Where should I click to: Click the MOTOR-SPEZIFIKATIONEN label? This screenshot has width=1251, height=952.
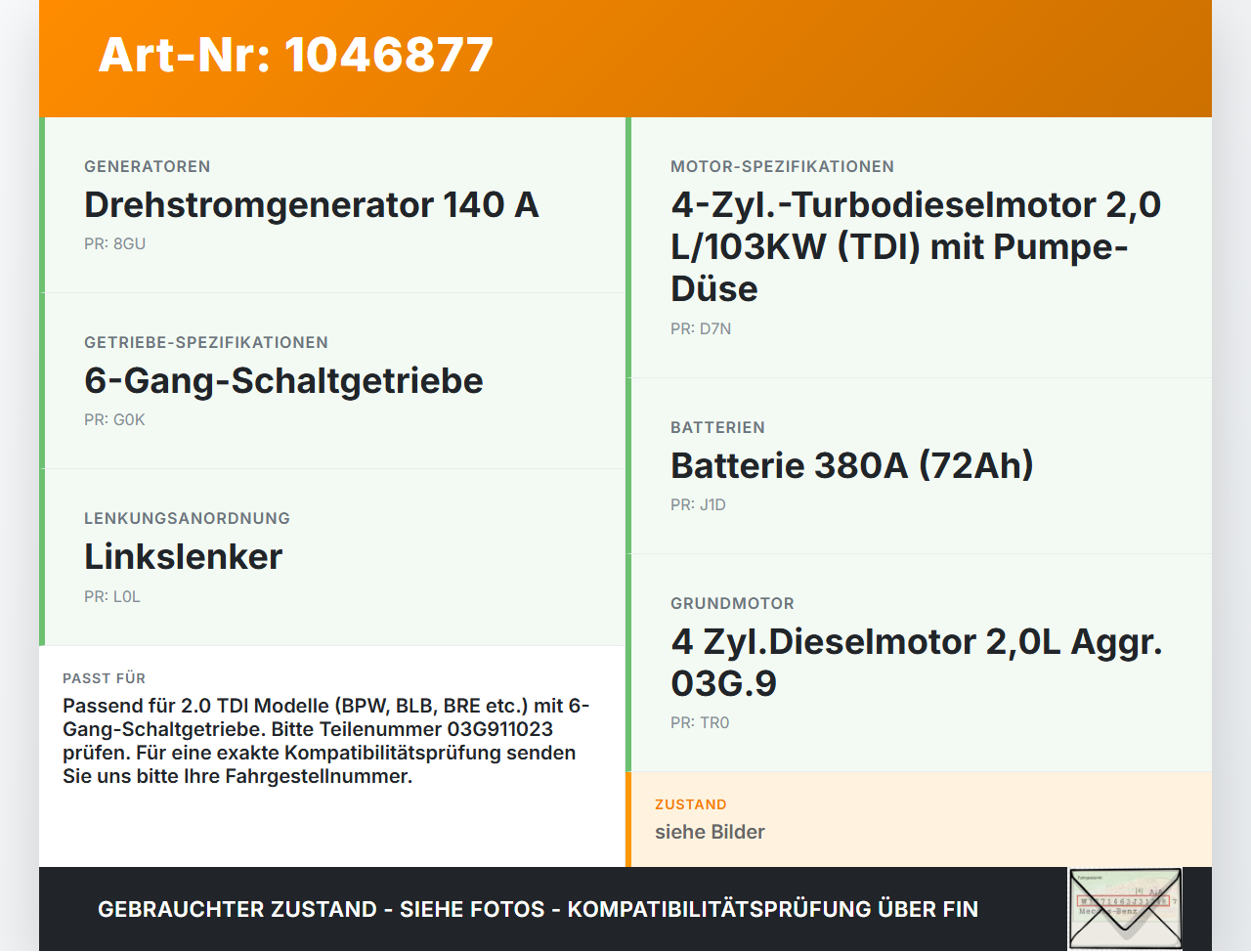(782, 166)
